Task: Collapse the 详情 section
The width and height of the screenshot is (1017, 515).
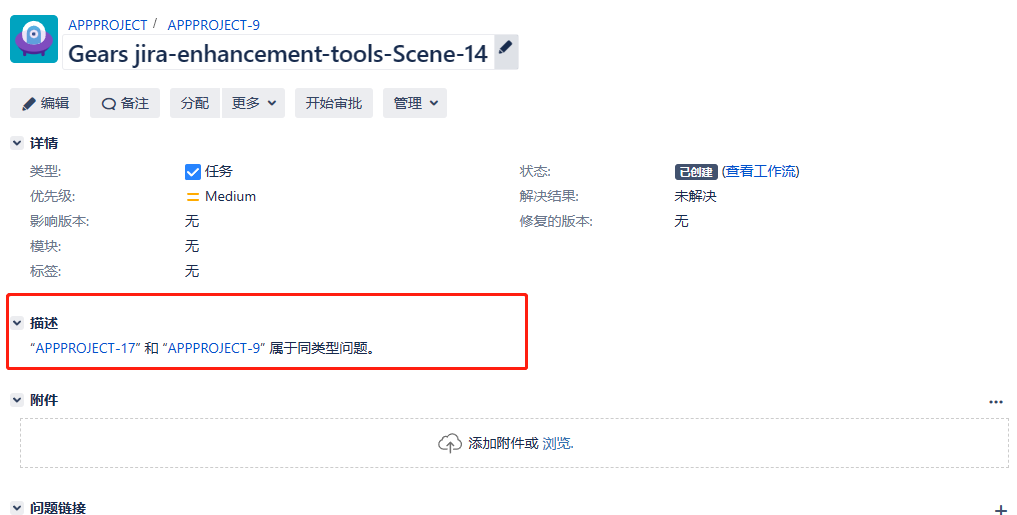Action: 17,143
